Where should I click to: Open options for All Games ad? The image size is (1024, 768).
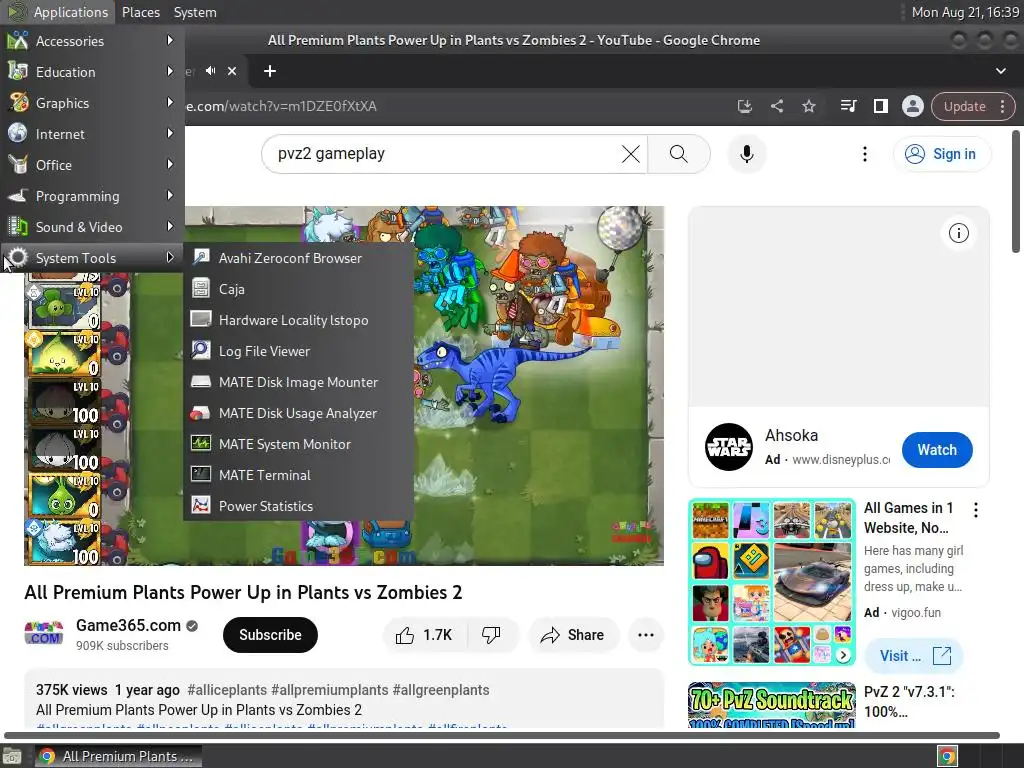click(x=976, y=510)
